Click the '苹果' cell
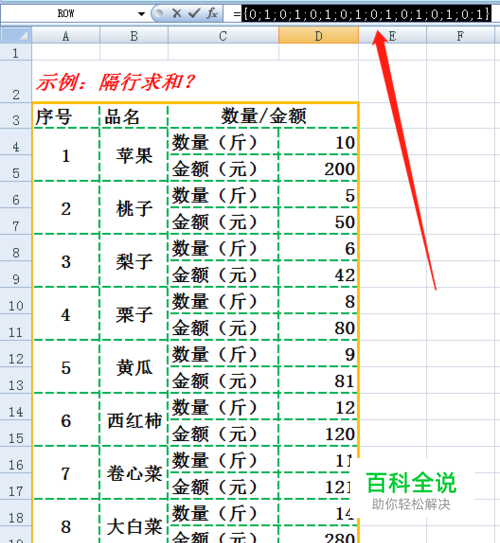The width and height of the screenshot is (500, 543). [134, 155]
